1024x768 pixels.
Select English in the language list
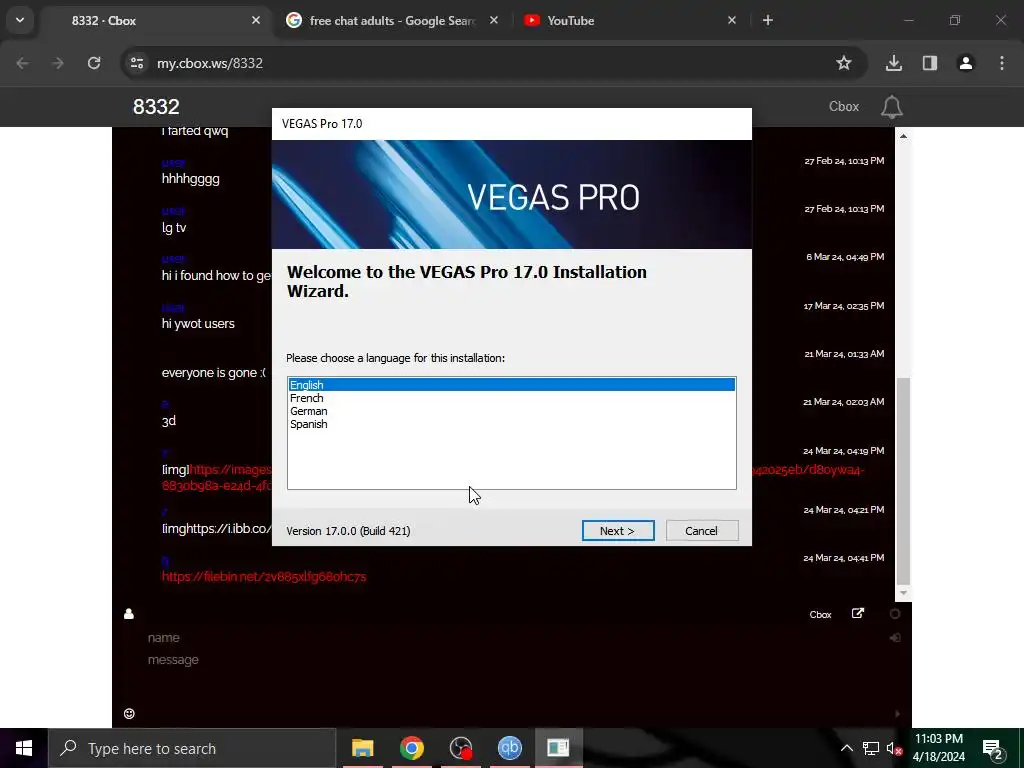tap(511, 385)
